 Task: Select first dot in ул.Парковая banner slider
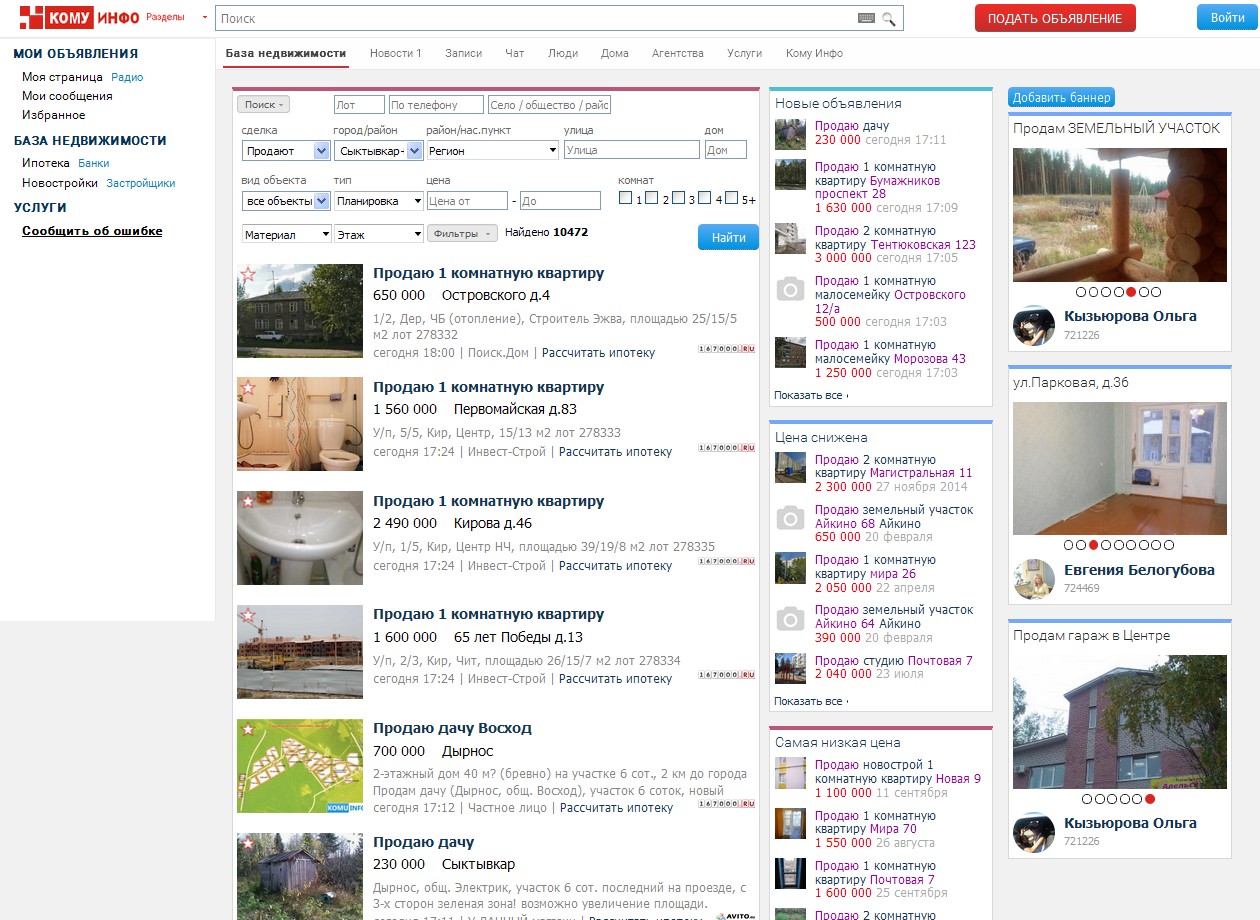(1068, 545)
